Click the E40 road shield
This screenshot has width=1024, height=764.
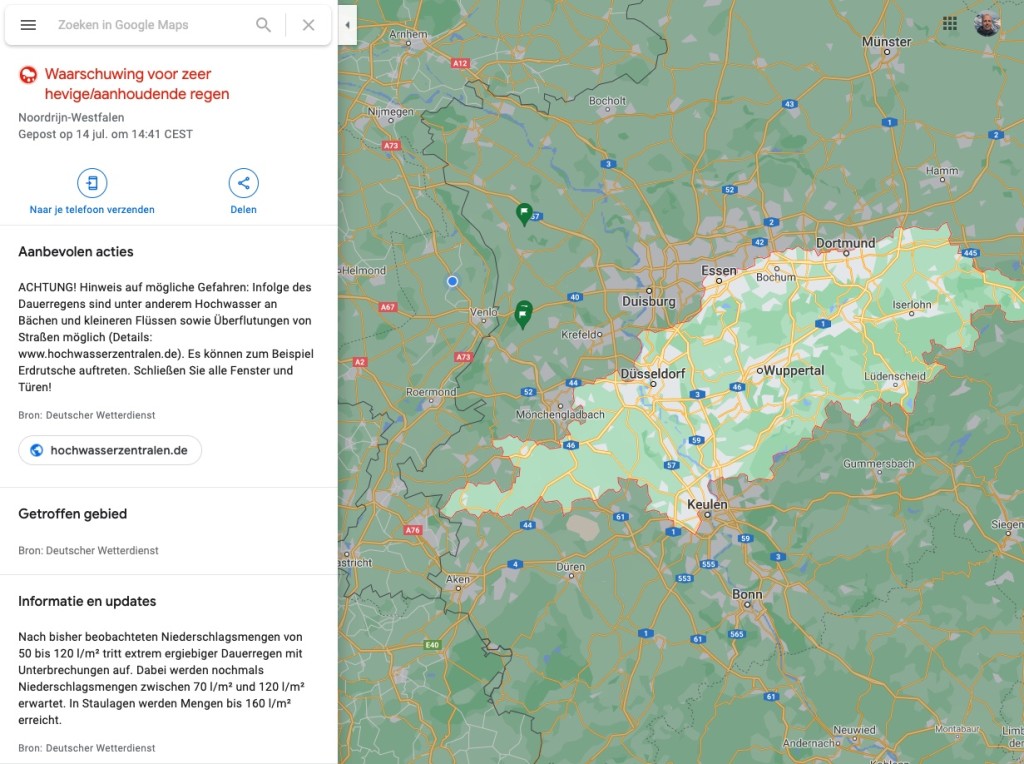pos(432,645)
